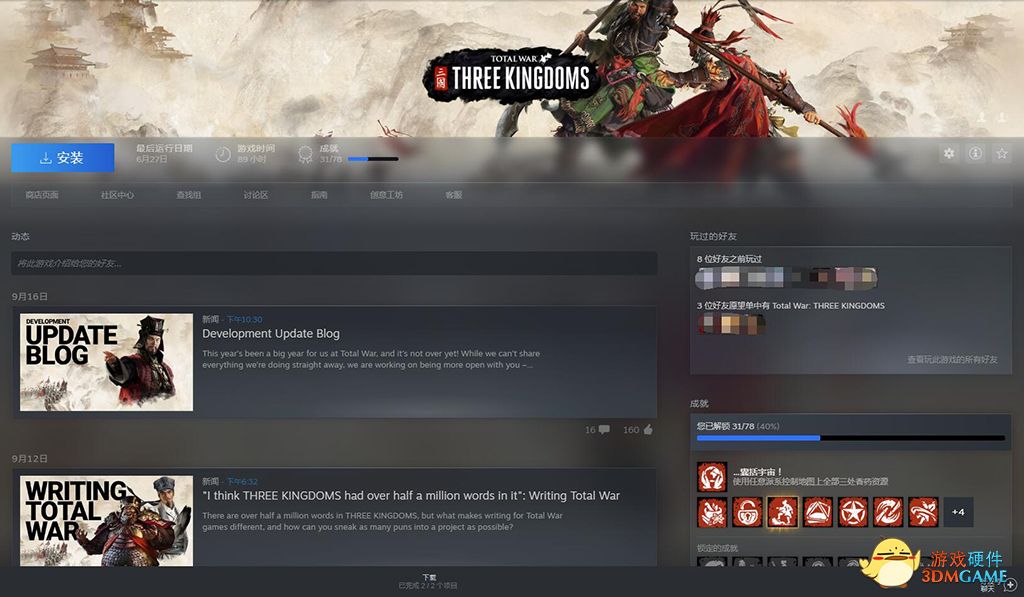The image size is (1024, 597).
Task: Open the swirling blades achievement icon
Action: (888, 512)
